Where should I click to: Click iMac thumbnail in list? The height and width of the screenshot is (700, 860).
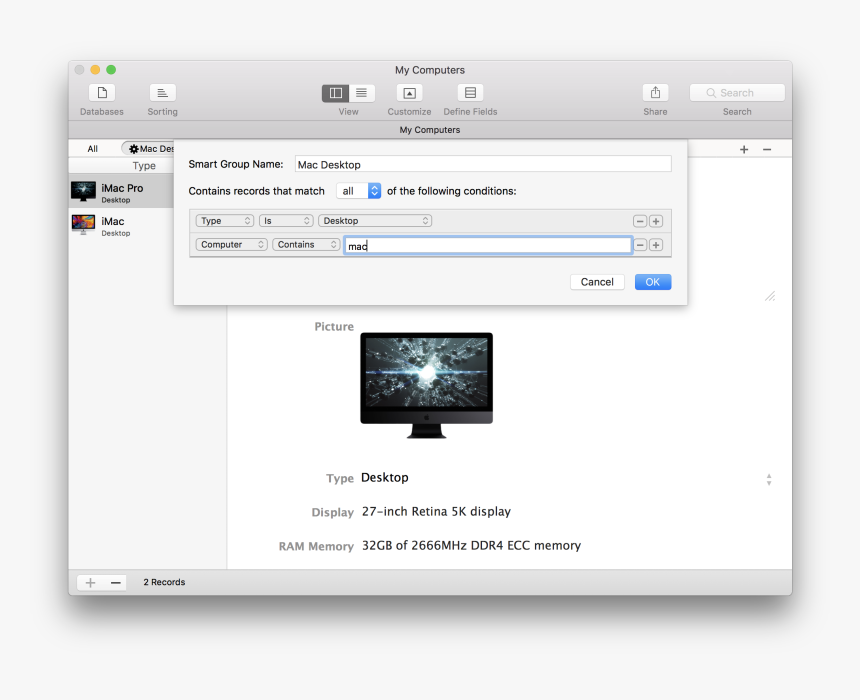click(83, 225)
